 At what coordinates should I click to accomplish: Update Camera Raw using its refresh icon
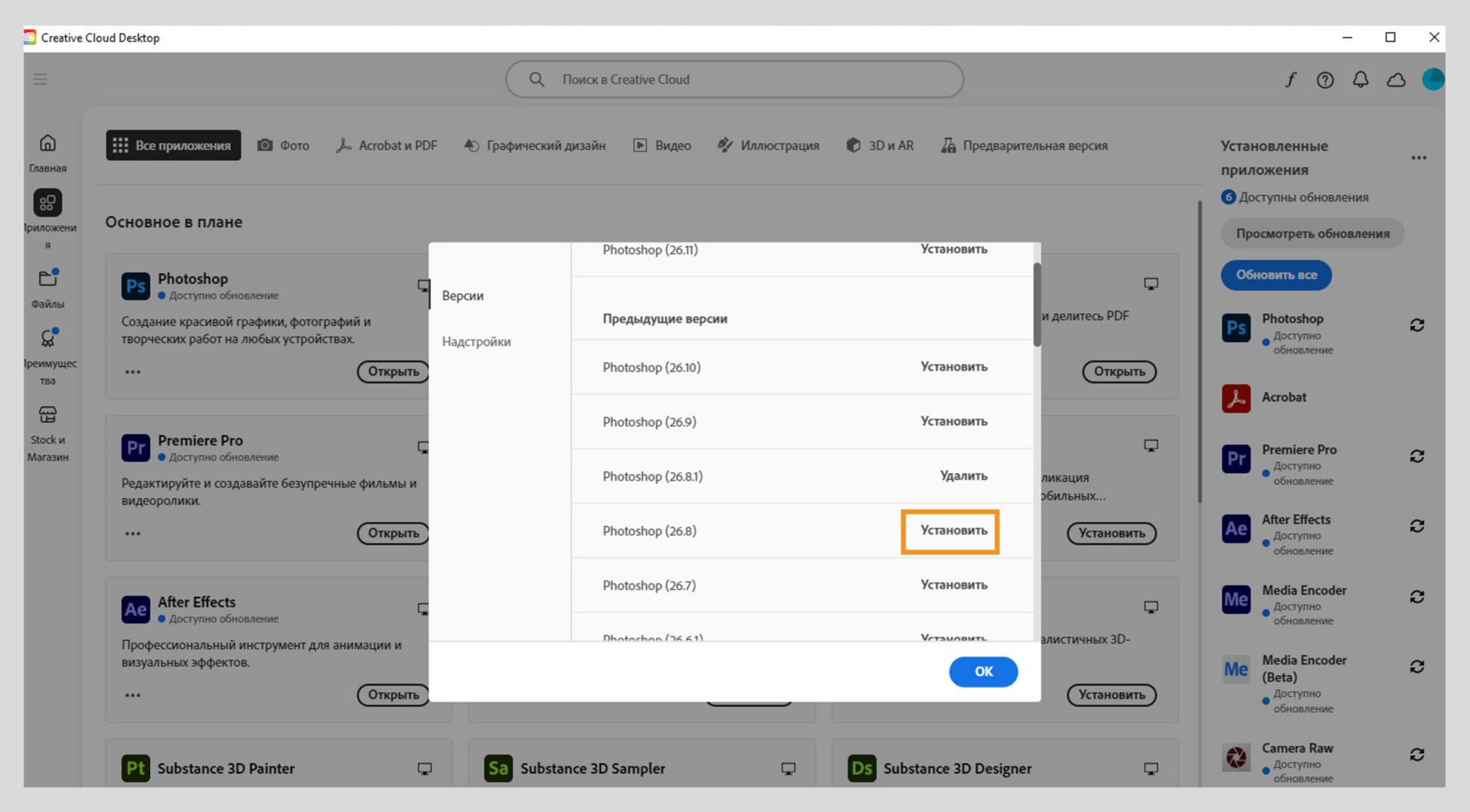(x=1417, y=755)
